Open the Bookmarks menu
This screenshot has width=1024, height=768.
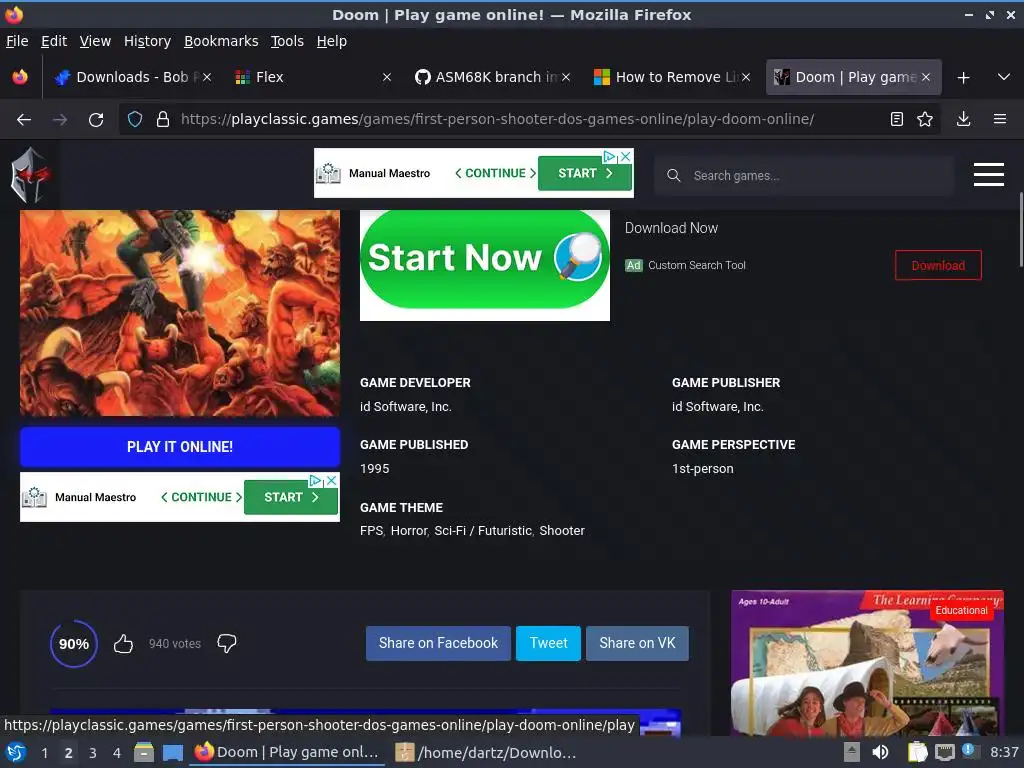221,41
